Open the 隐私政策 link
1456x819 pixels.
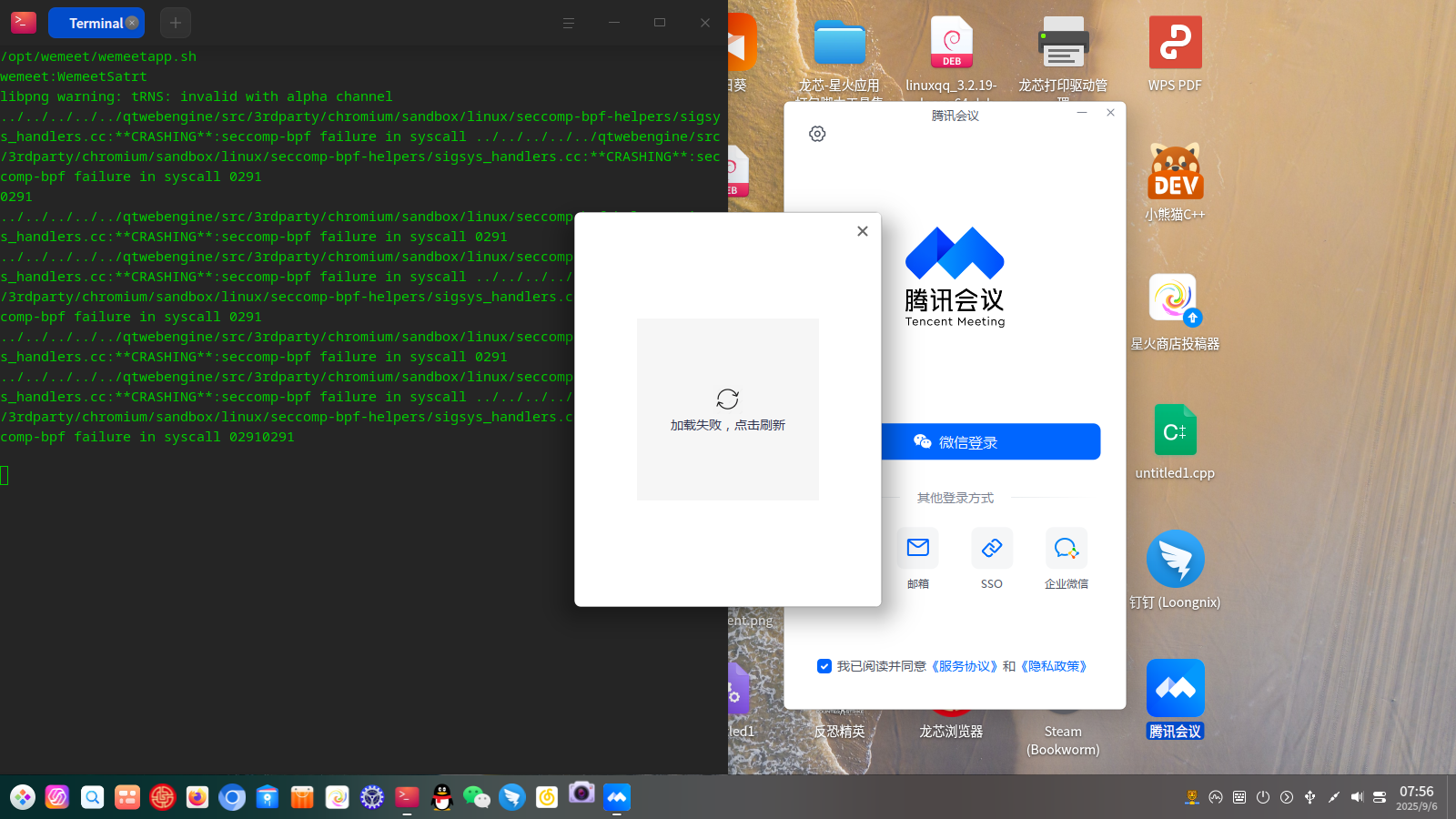(x=1054, y=666)
